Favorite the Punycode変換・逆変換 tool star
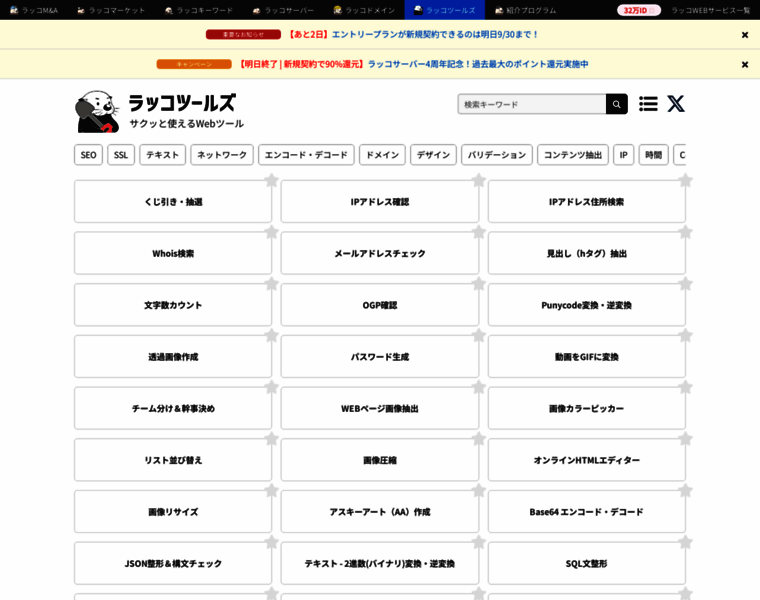The height and width of the screenshot is (600, 760). pyautogui.click(x=685, y=284)
